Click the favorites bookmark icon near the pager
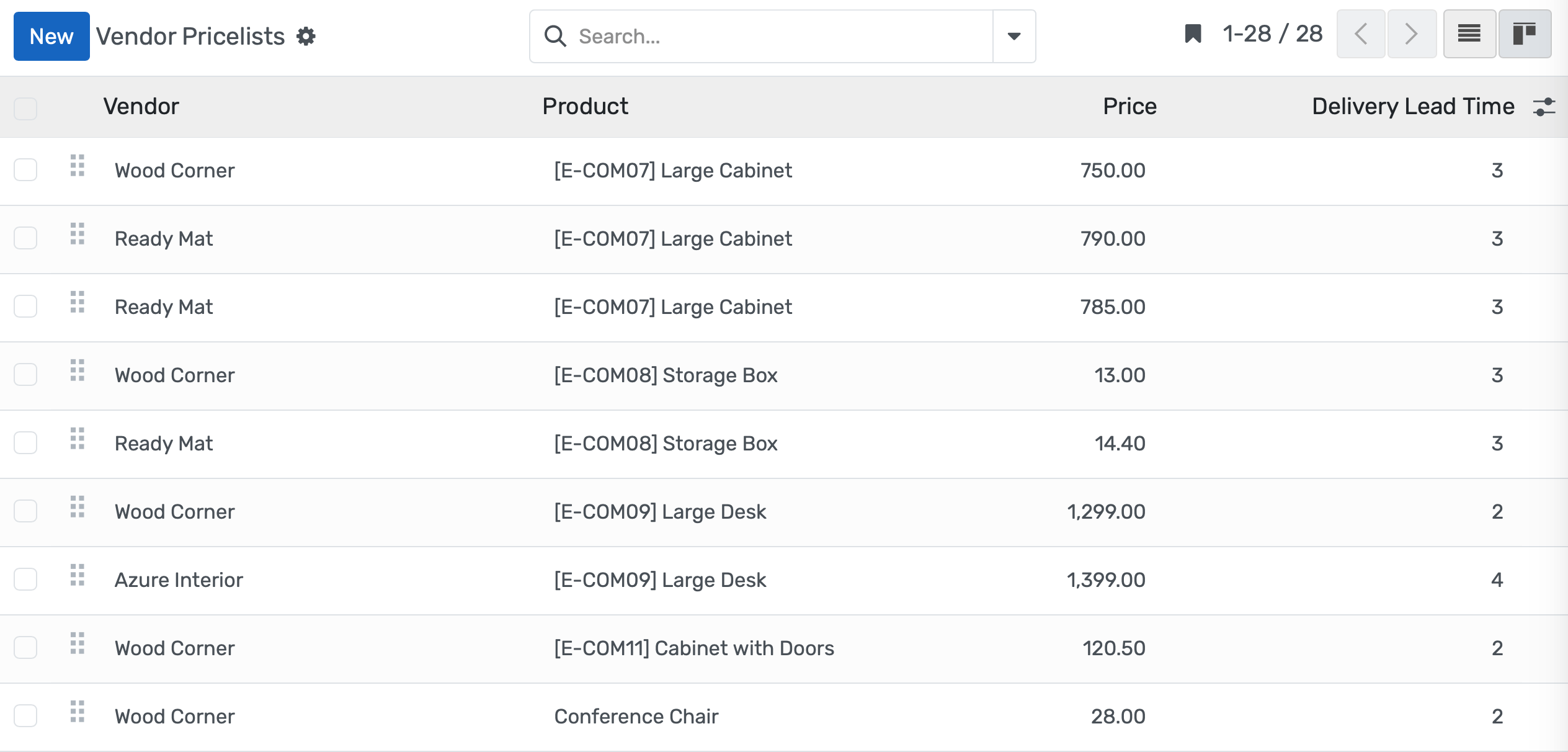 click(x=1192, y=34)
